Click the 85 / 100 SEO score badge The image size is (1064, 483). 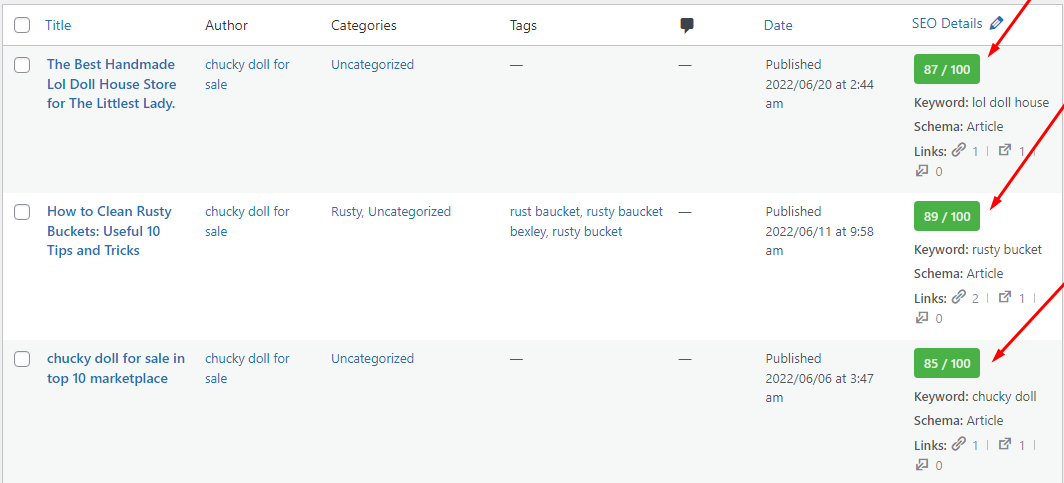947,364
